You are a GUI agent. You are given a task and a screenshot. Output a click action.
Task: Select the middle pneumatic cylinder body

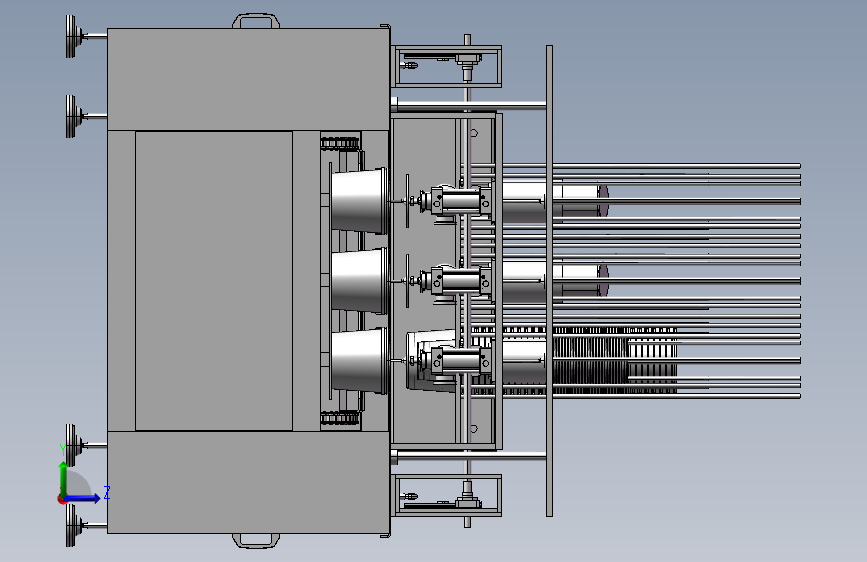[461, 281]
